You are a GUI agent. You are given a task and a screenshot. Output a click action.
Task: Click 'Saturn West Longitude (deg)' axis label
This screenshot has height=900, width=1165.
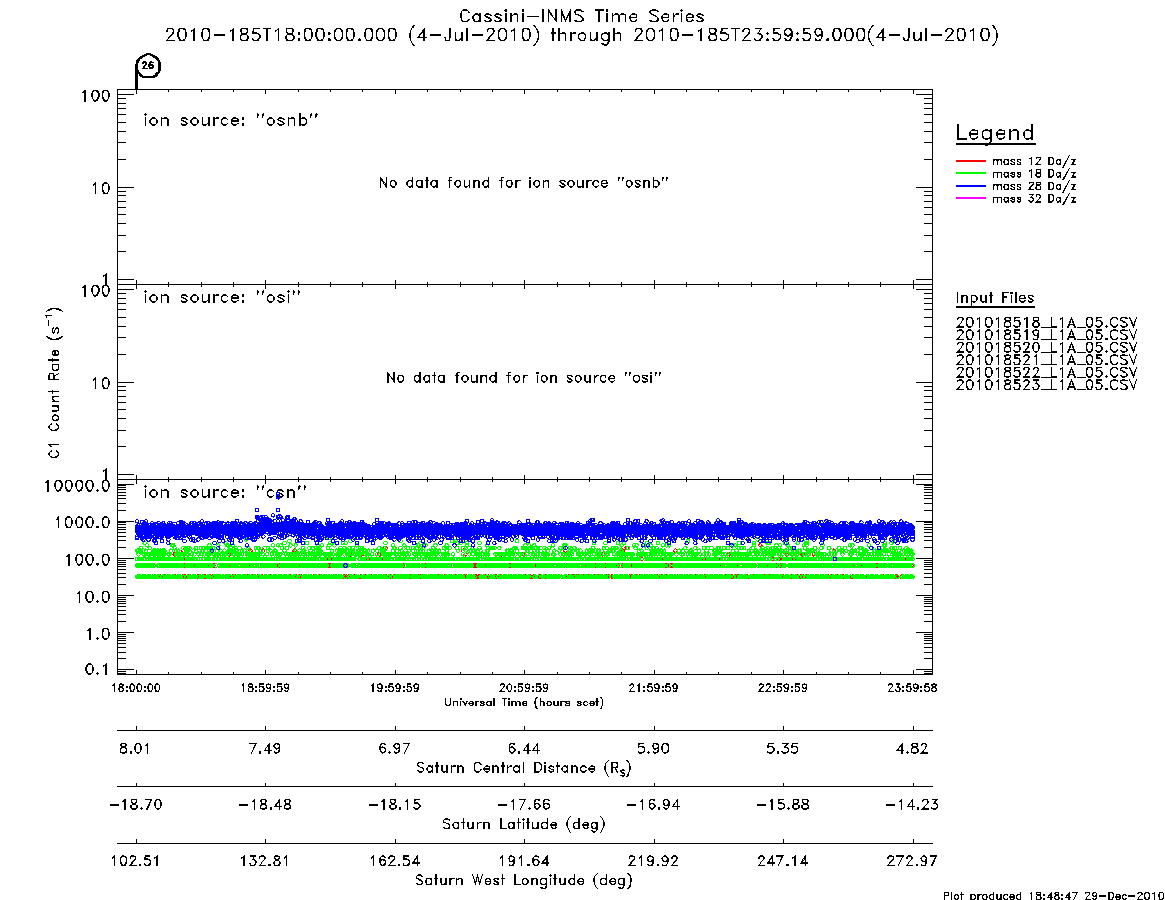[524, 881]
